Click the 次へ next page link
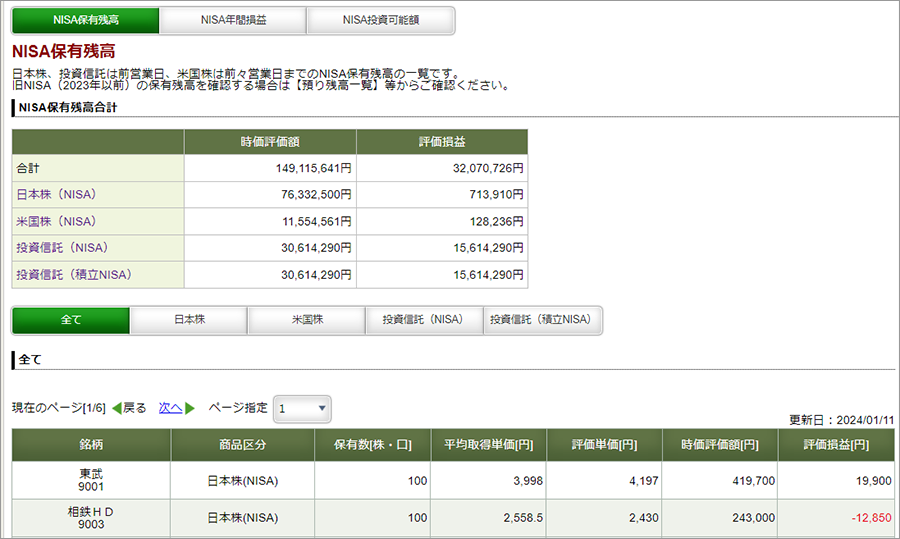The height and width of the screenshot is (539, 900). pos(170,408)
